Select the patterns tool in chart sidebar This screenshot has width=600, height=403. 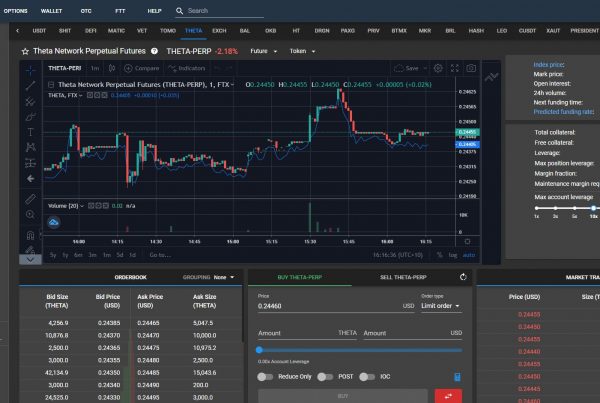(31, 147)
